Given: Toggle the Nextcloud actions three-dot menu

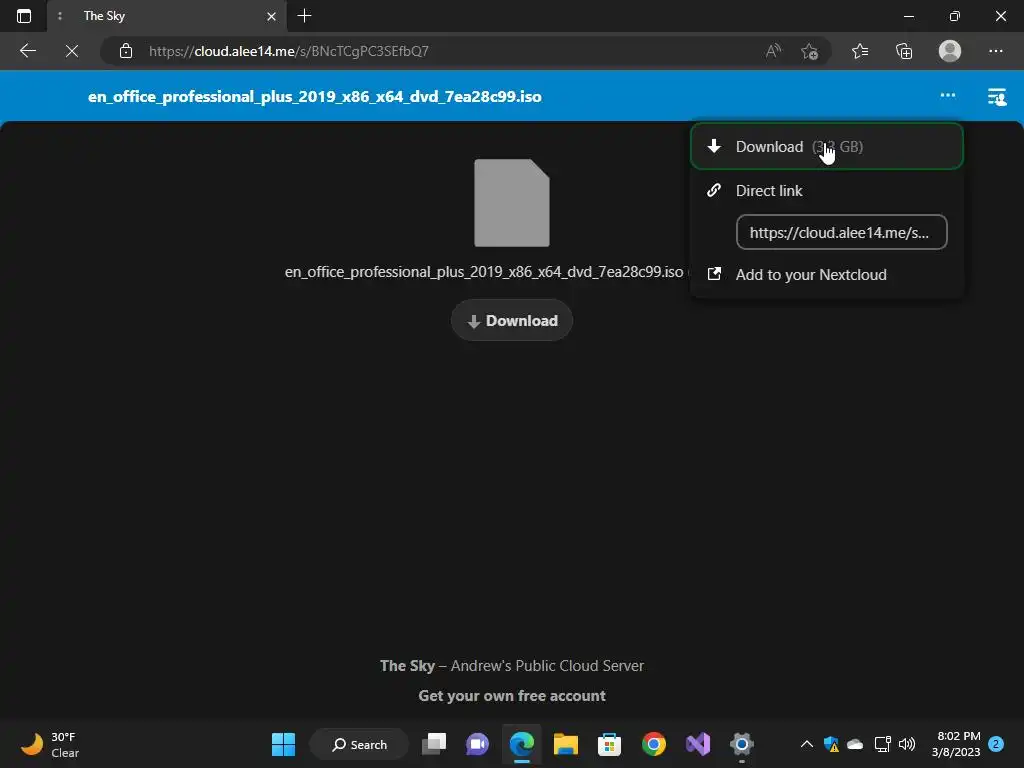Looking at the screenshot, I should point(948,95).
